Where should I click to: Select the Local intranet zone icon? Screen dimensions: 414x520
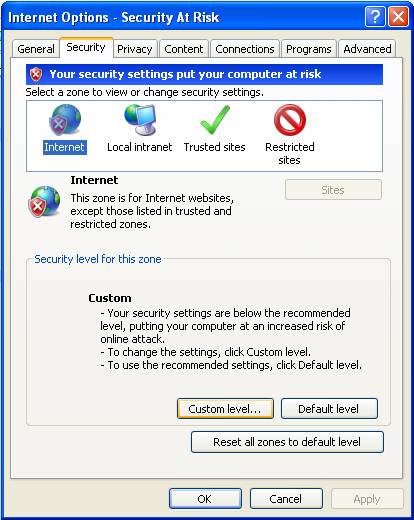pos(140,120)
